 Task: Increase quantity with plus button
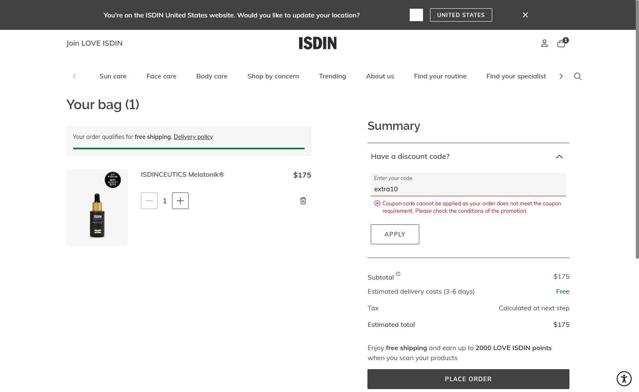point(180,201)
